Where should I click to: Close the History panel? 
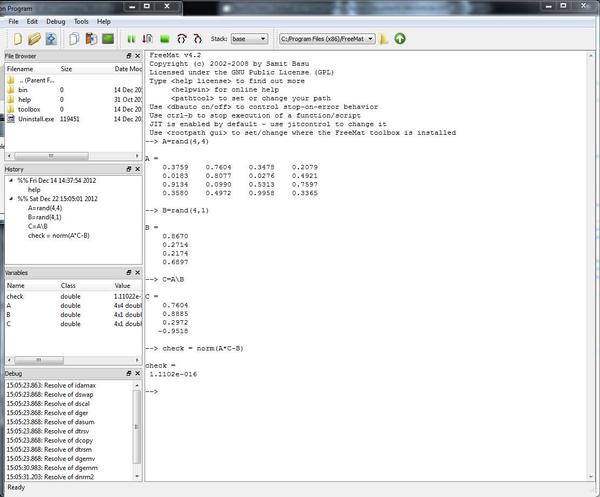pyautogui.click(x=138, y=169)
